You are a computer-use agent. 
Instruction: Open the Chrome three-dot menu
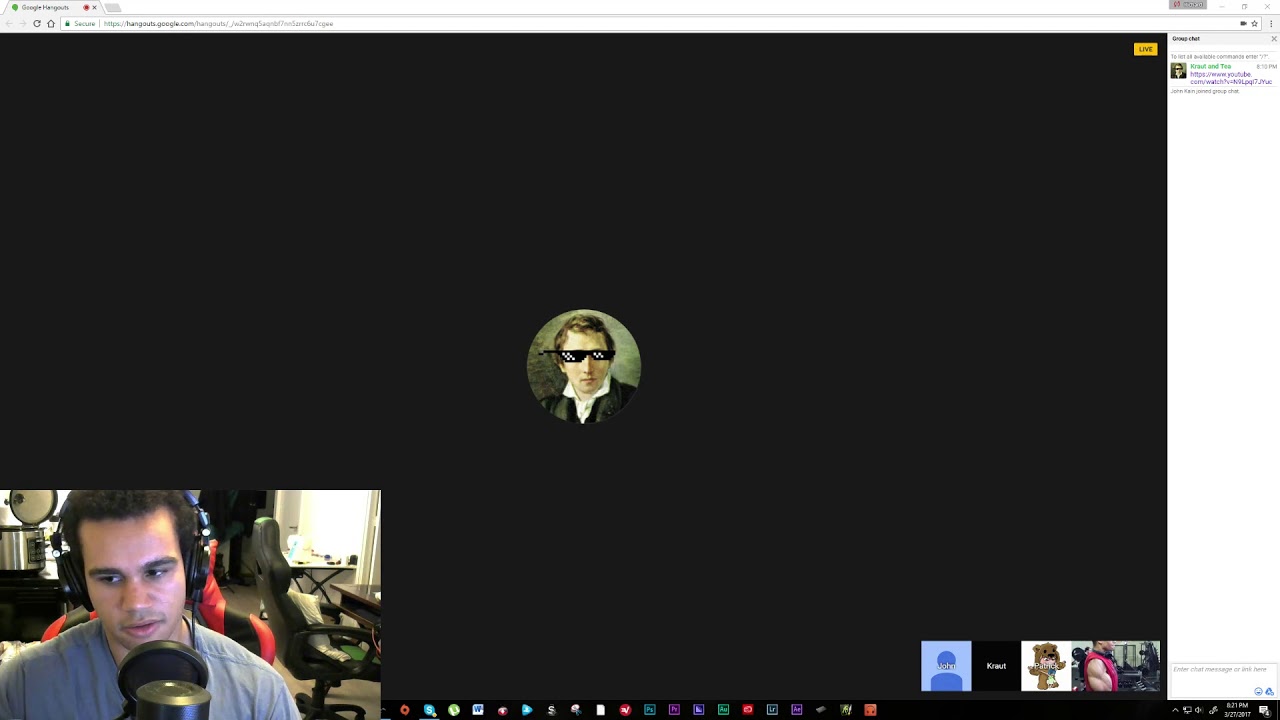(1271, 23)
